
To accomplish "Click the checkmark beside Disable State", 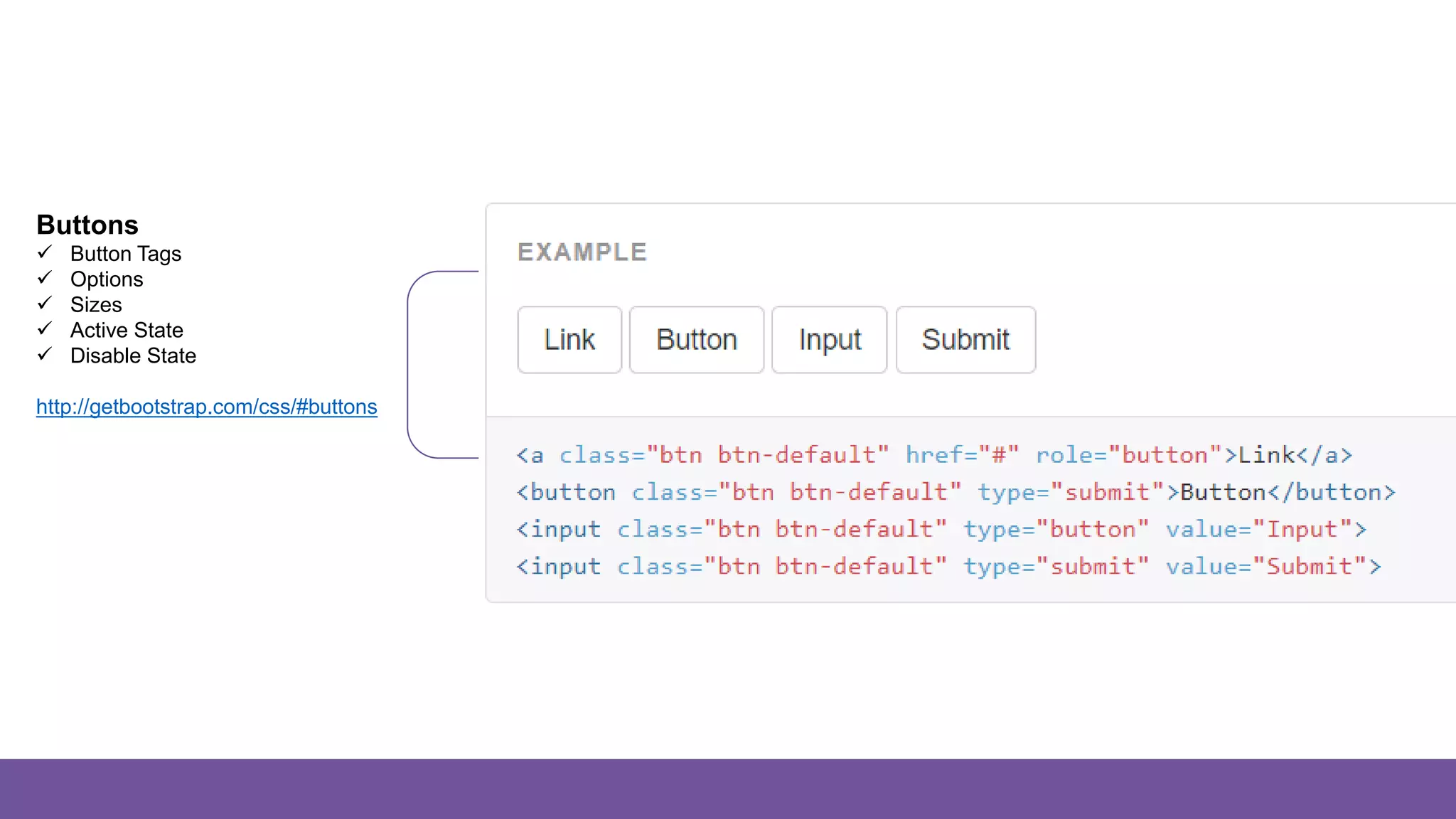I will coord(45,354).
